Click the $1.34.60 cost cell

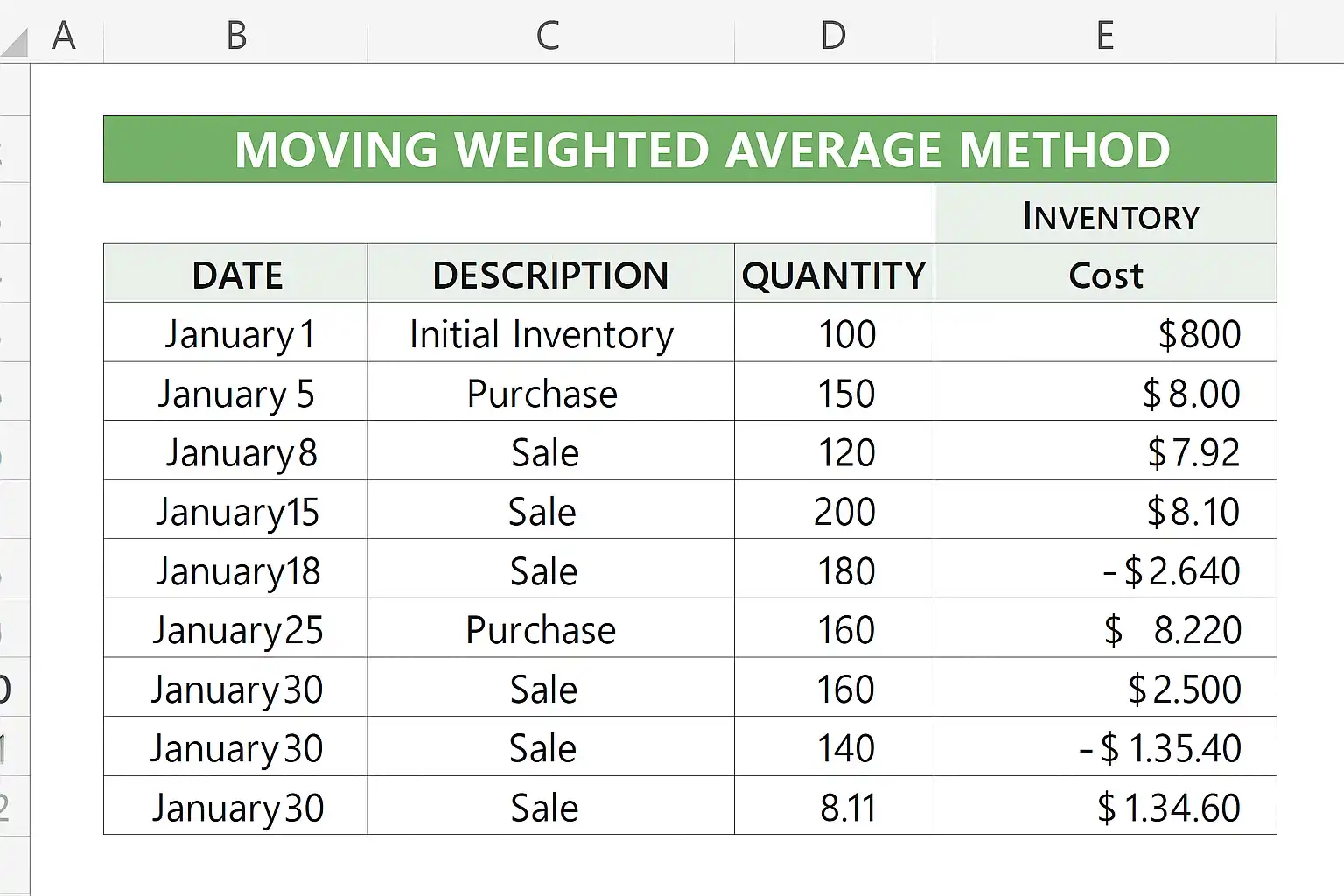tap(1105, 807)
